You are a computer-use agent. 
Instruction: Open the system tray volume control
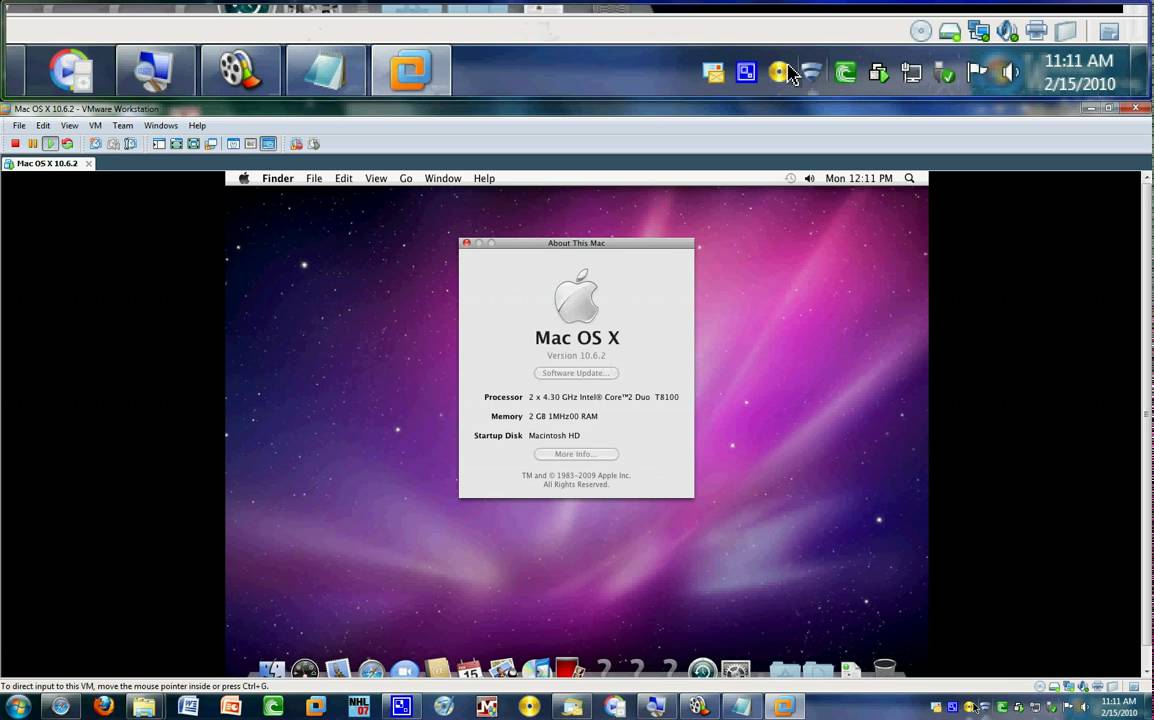click(x=1084, y=707)
